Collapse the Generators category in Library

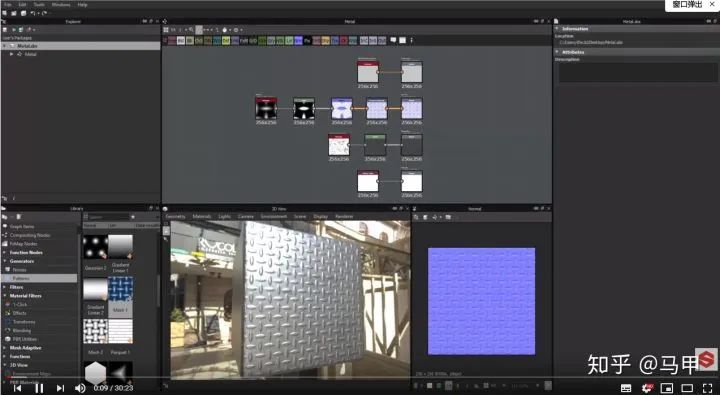coord(5,261)
